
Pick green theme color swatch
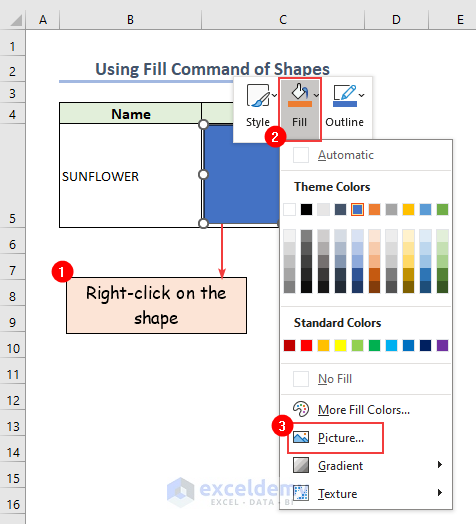click(x=442, y=210)
